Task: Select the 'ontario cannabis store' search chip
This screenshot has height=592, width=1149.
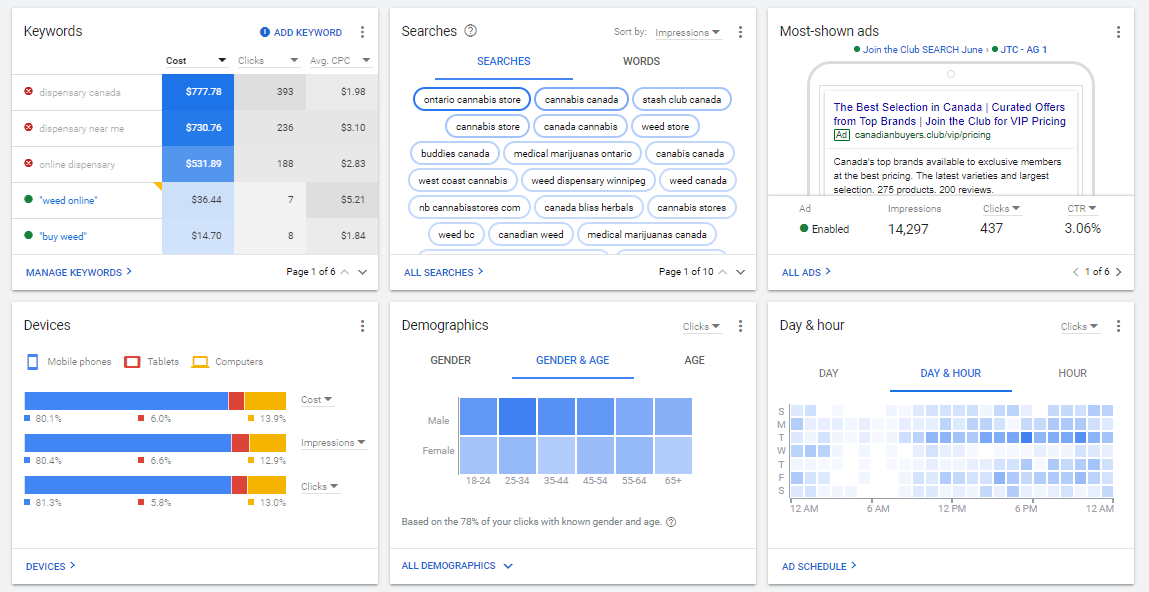Action: (471, 99)
